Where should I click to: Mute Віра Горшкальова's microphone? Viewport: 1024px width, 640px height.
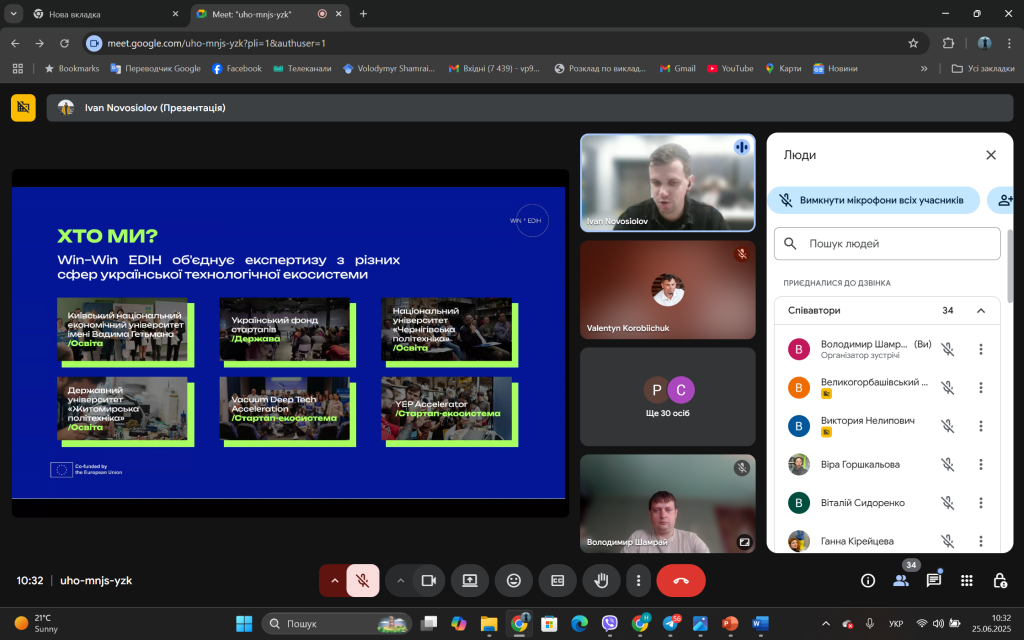coord(948,464)
